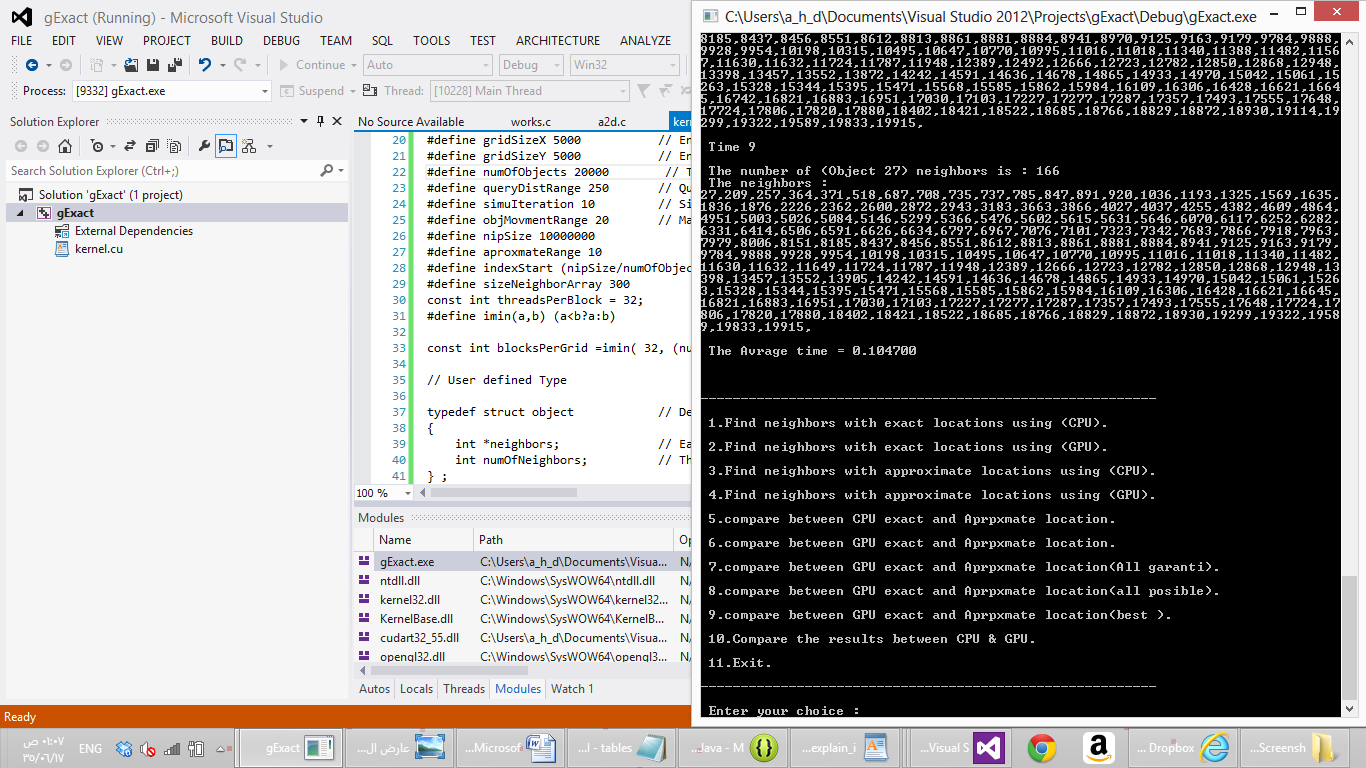This screenshot has width=1366, height=768.
Task: Open the ANALYZE menu
Action: 645,41
